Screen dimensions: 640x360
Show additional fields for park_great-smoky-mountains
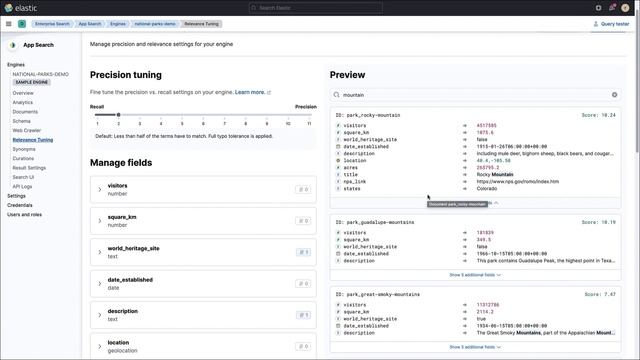pyautogui.click(x=475, y=347)
